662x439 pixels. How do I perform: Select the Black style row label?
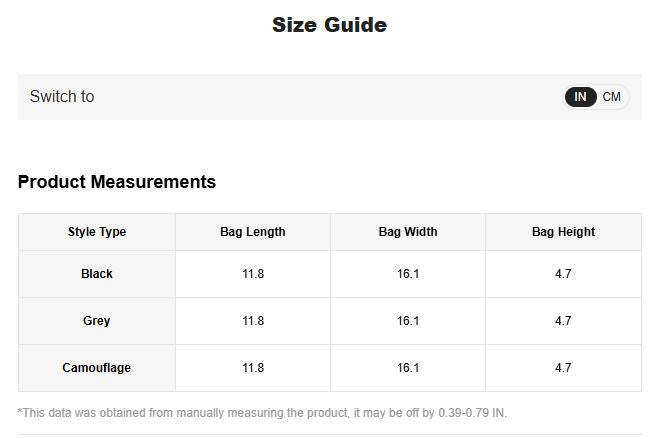pos(97,274)
